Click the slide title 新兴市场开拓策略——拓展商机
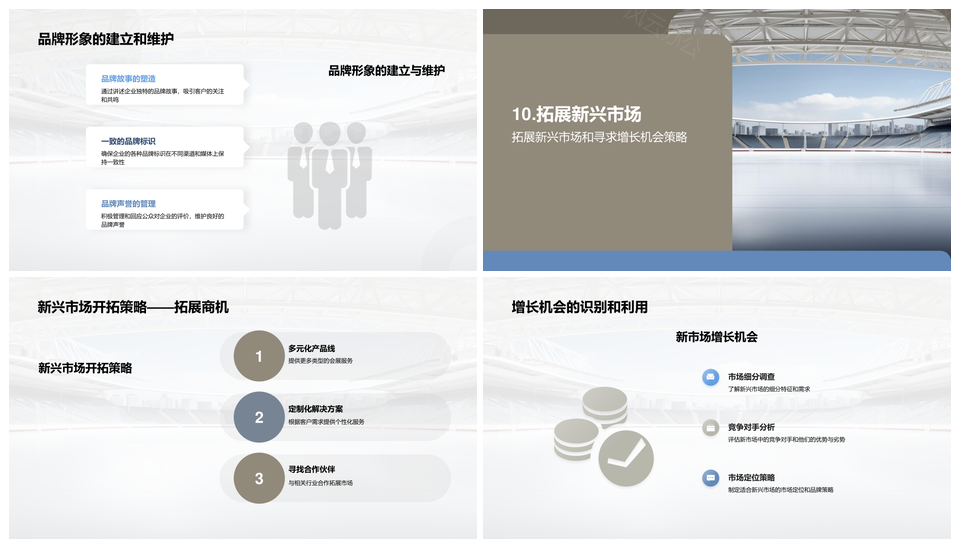The image size is (960, 548). (133, 307)
